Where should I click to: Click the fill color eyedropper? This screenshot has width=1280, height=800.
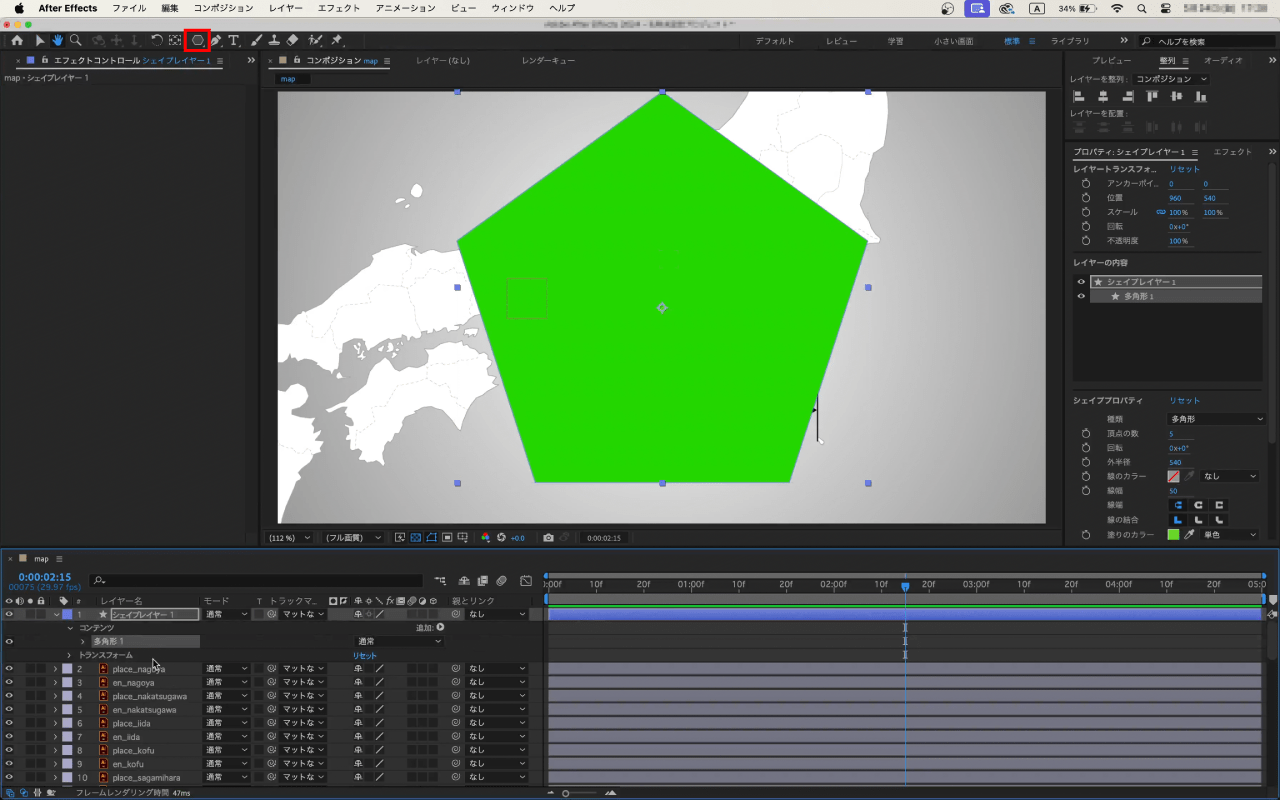pos(1190,535)
